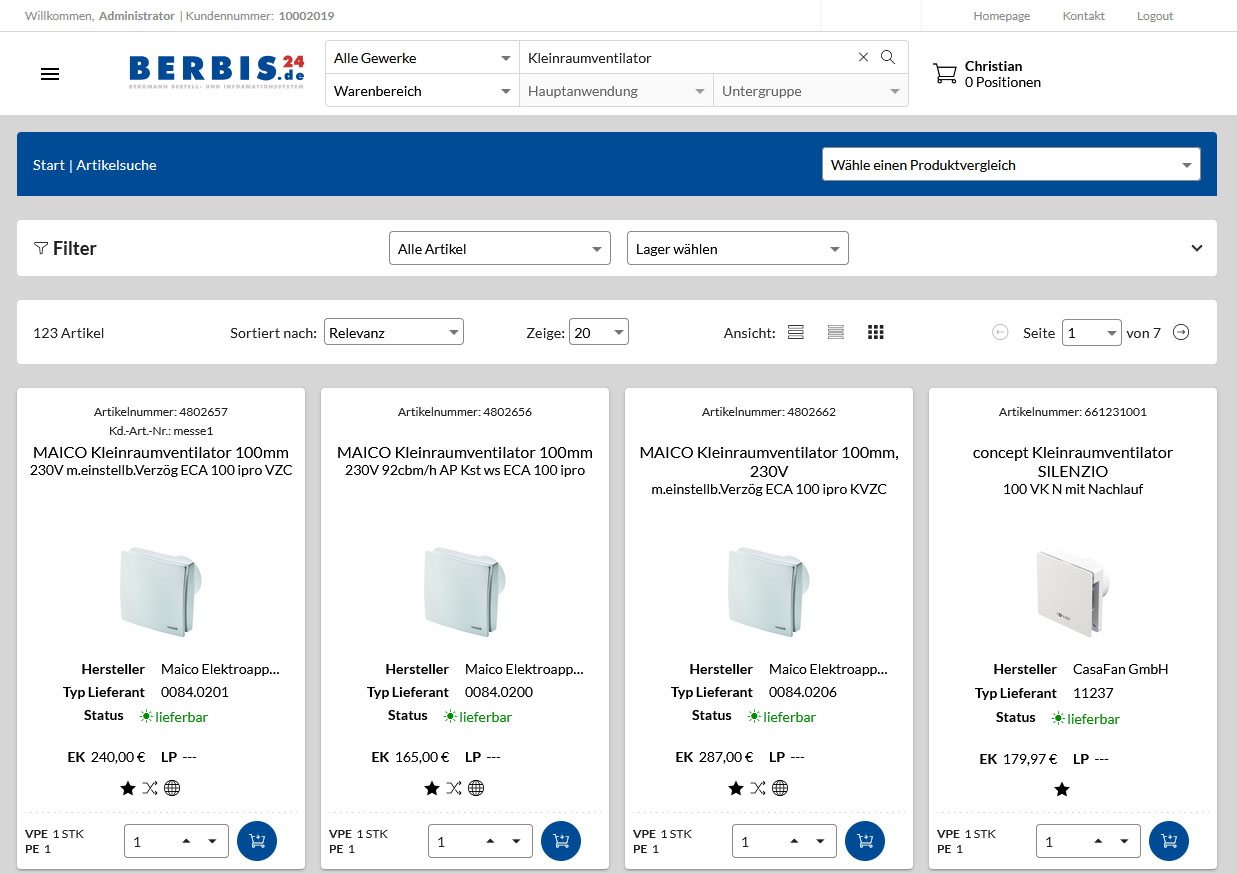Open title MAICO Kleinraumventilator ECA 100 ipro VZC
This screenshot has height=874, width=1237.
coord(161,461)
